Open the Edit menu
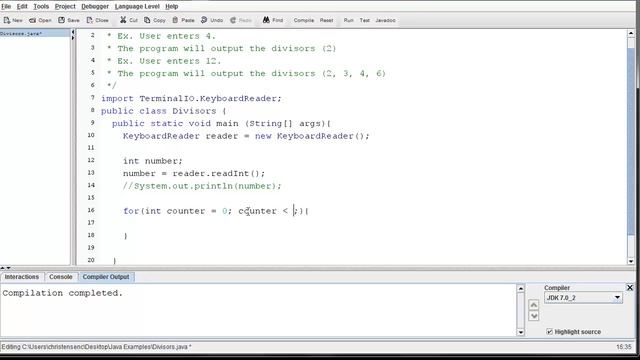 coord(22,7)
